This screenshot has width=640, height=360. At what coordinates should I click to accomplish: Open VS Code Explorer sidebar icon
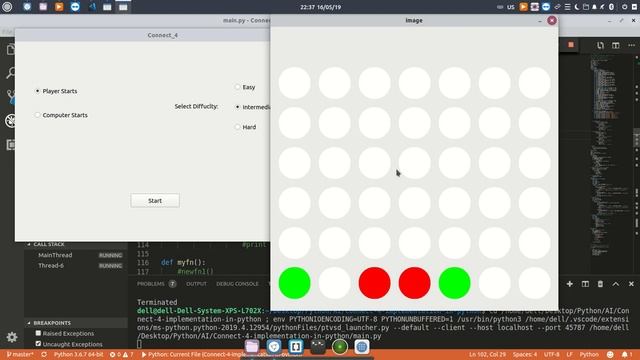coord(11,49)
